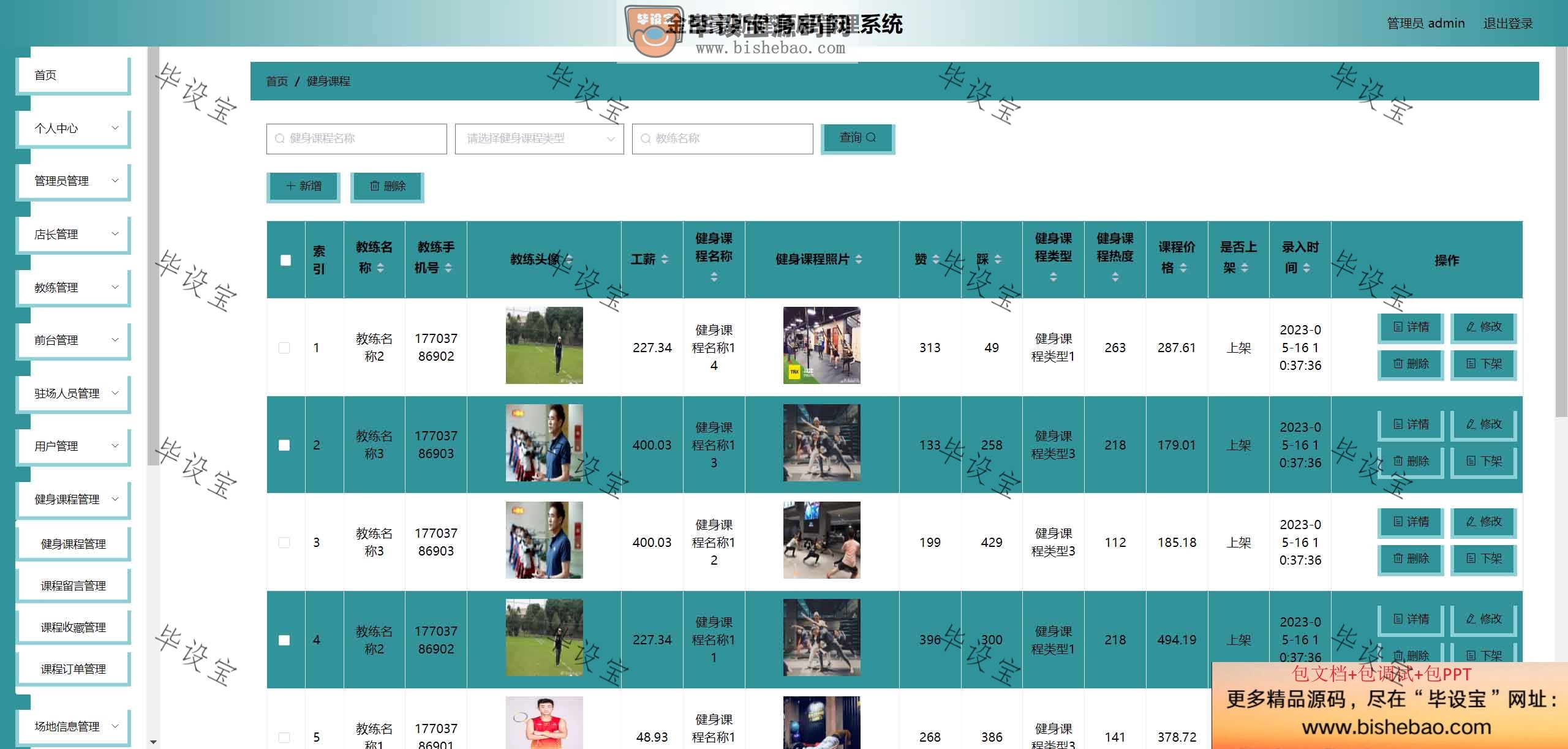Click search icon in 教练名称 field
Screen dimensions: 1568x749
(x=646, y=139)
